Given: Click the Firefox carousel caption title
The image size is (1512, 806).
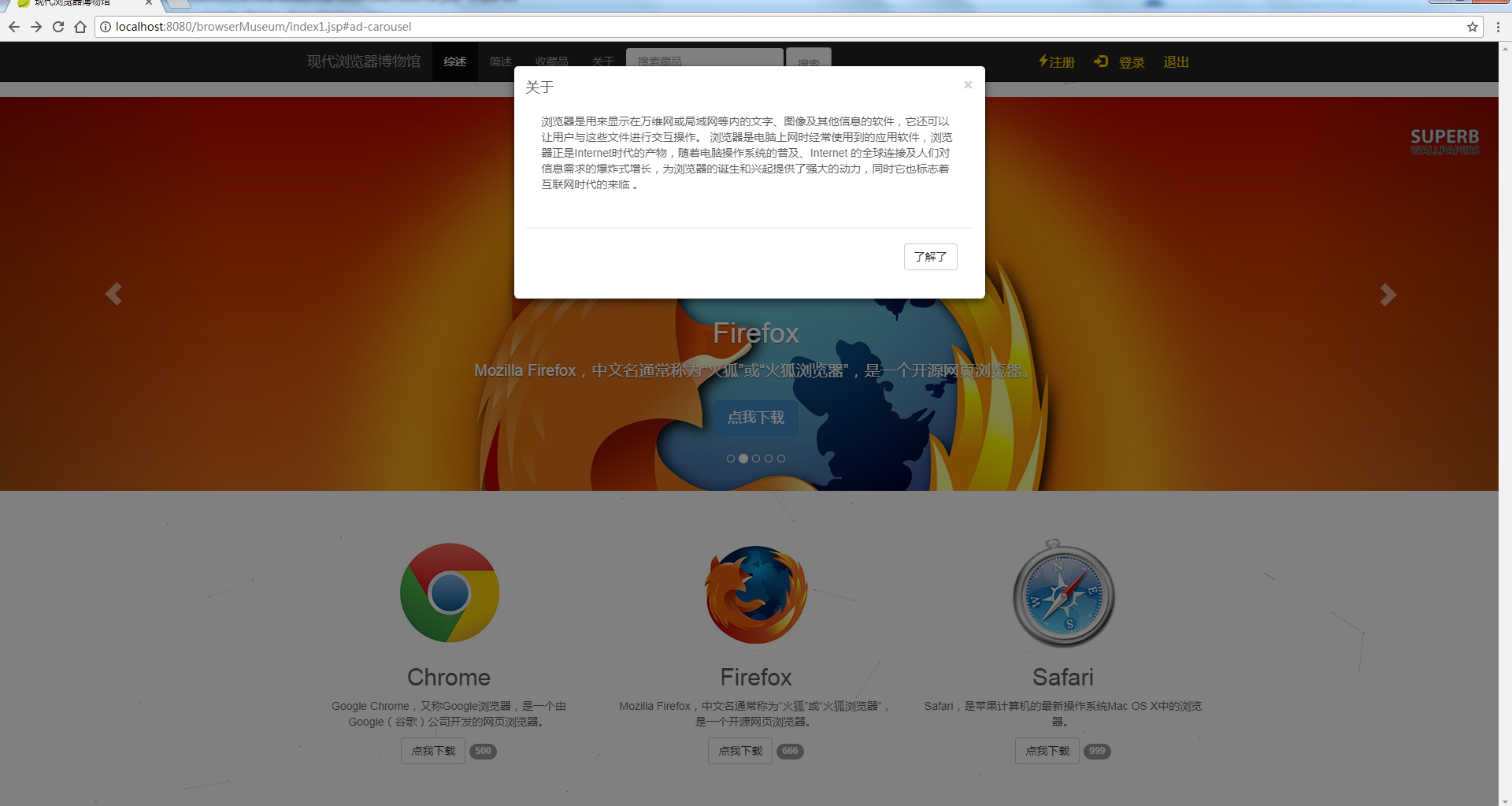Looking at the screenshot, I should tap(756, 333).
